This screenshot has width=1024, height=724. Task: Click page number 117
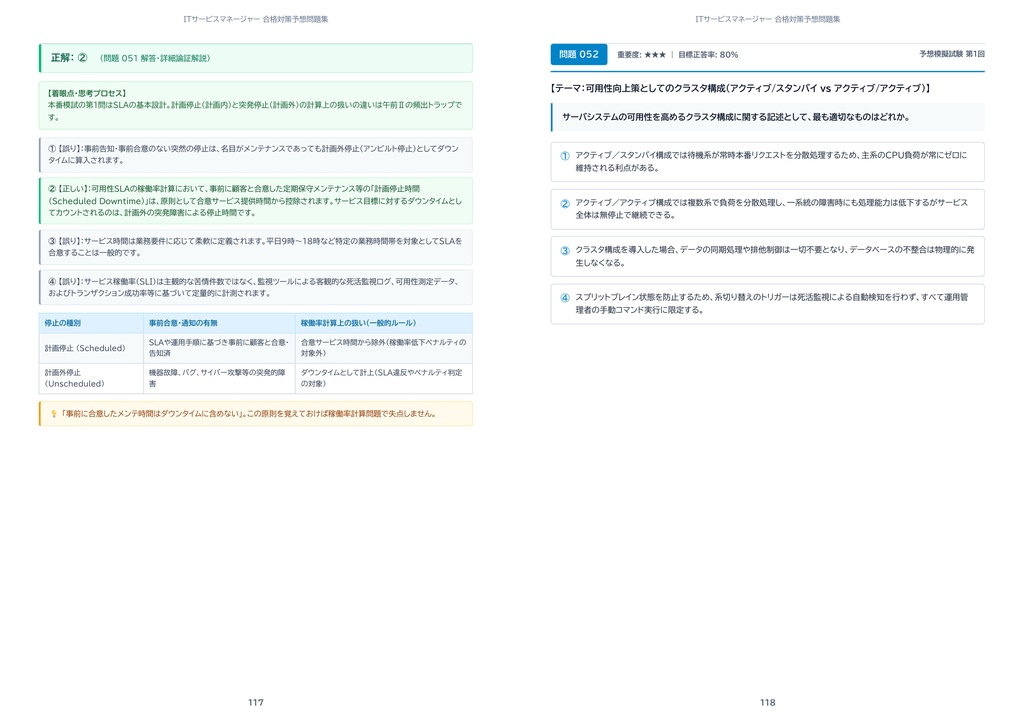255,702
